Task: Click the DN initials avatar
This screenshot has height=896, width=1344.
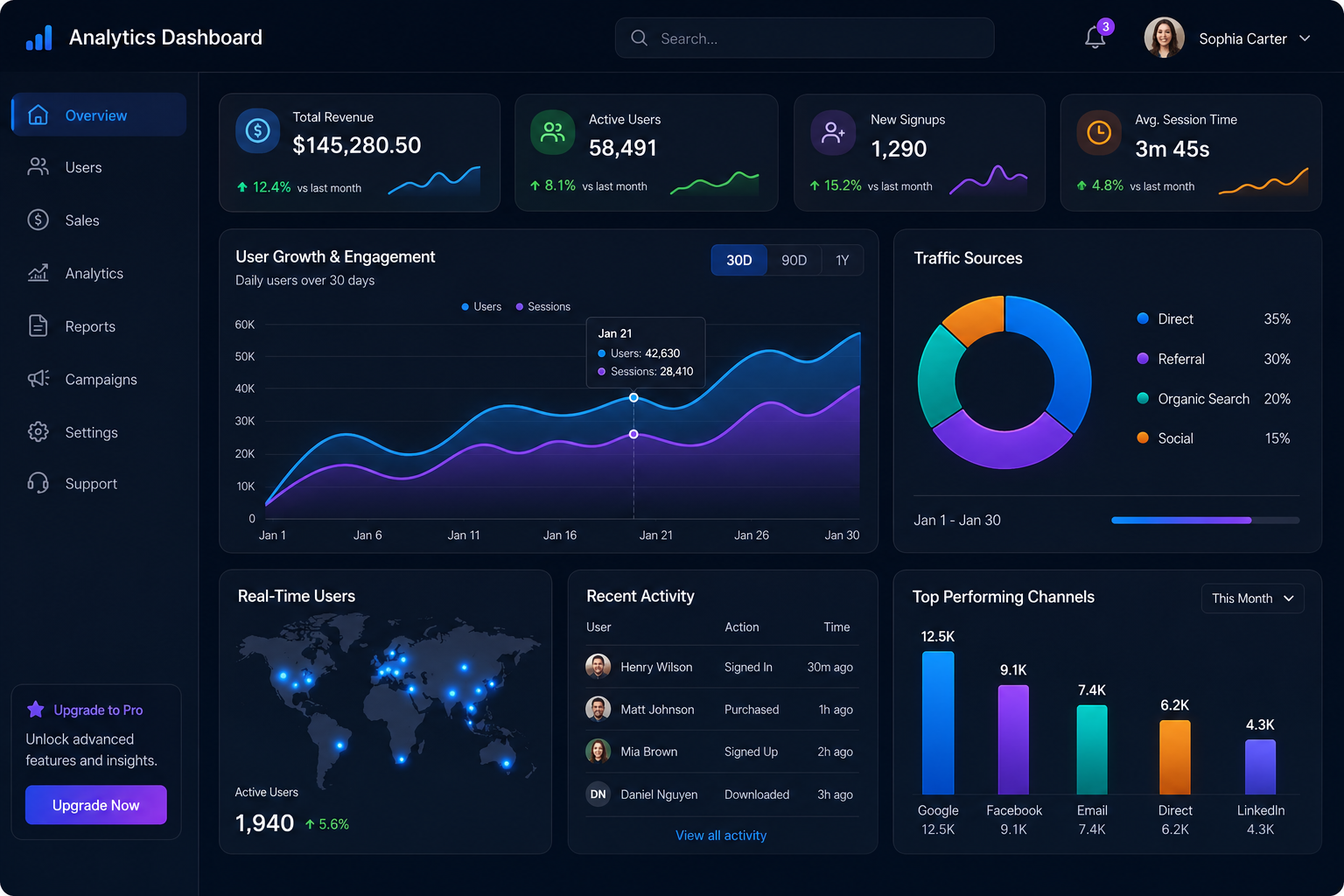Action: pyautogui.click(x=598, y=794)
